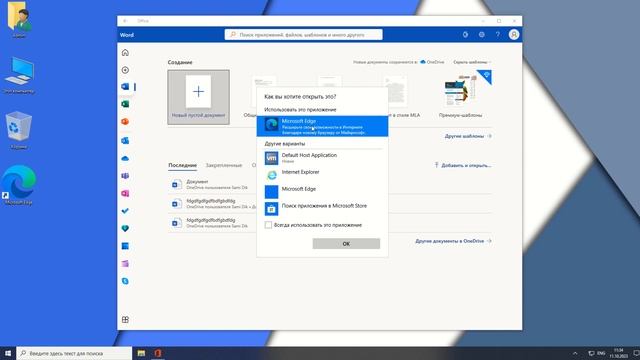Choose highlighted Microsoft Edge app in dialog

pyautogui.click(x=322, y=126)
